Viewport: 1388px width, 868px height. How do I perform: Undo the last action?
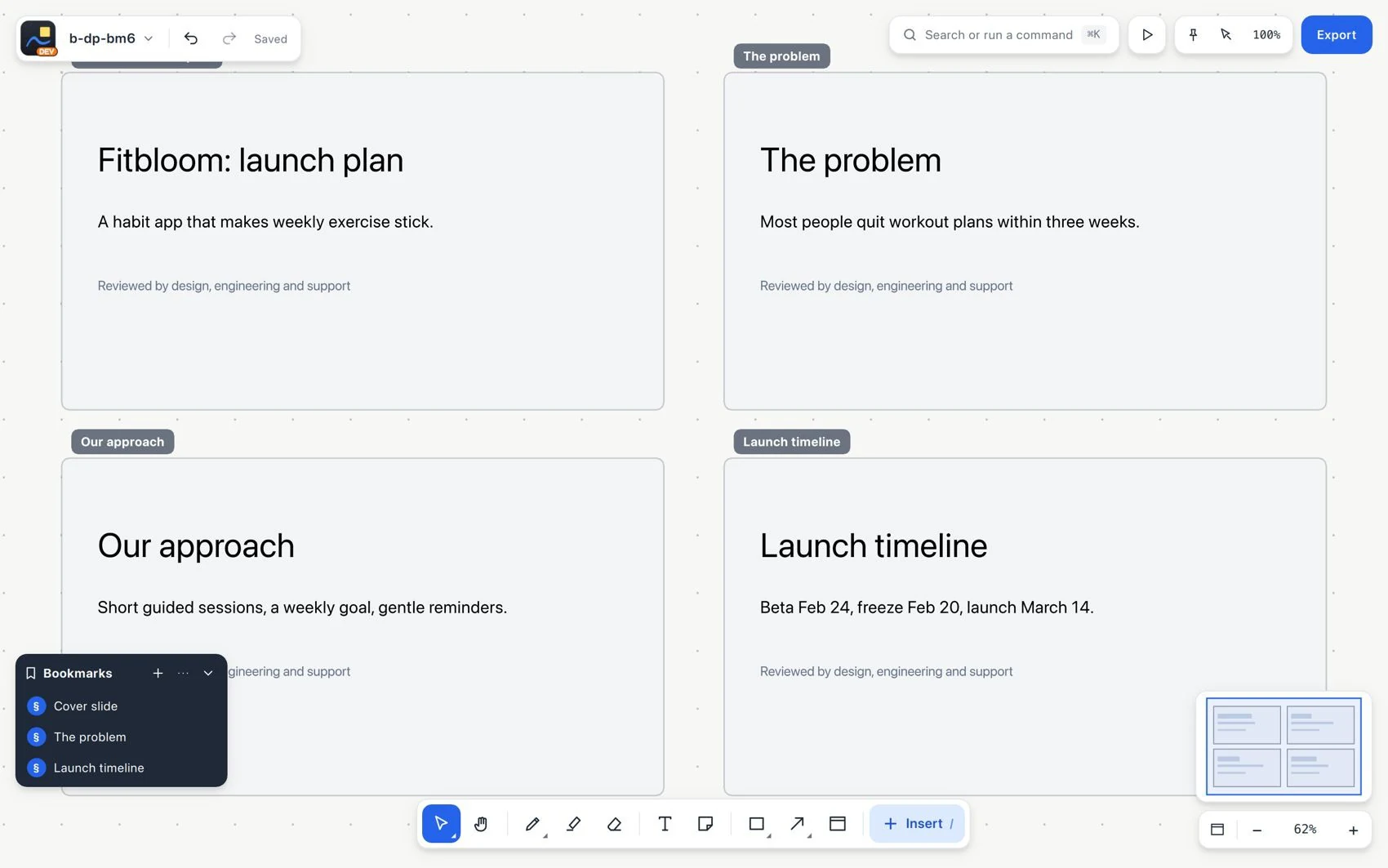click(191, 38)
